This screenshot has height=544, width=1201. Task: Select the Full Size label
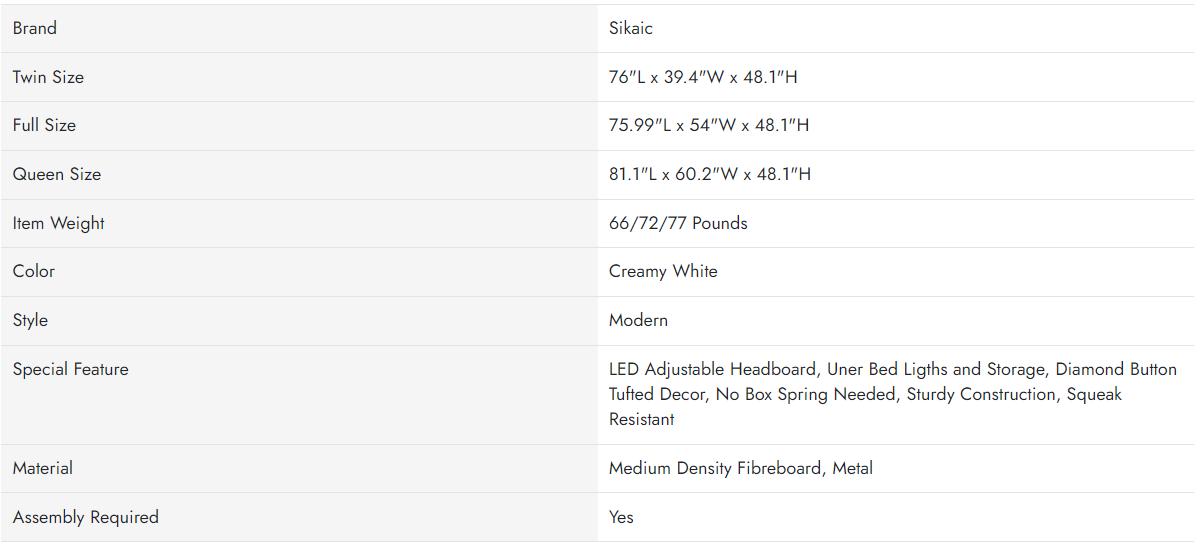44,125
